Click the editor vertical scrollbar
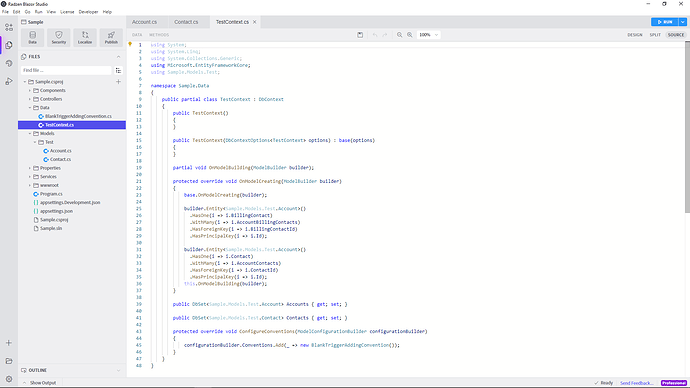The image size is (690, 388). [687, 123]
